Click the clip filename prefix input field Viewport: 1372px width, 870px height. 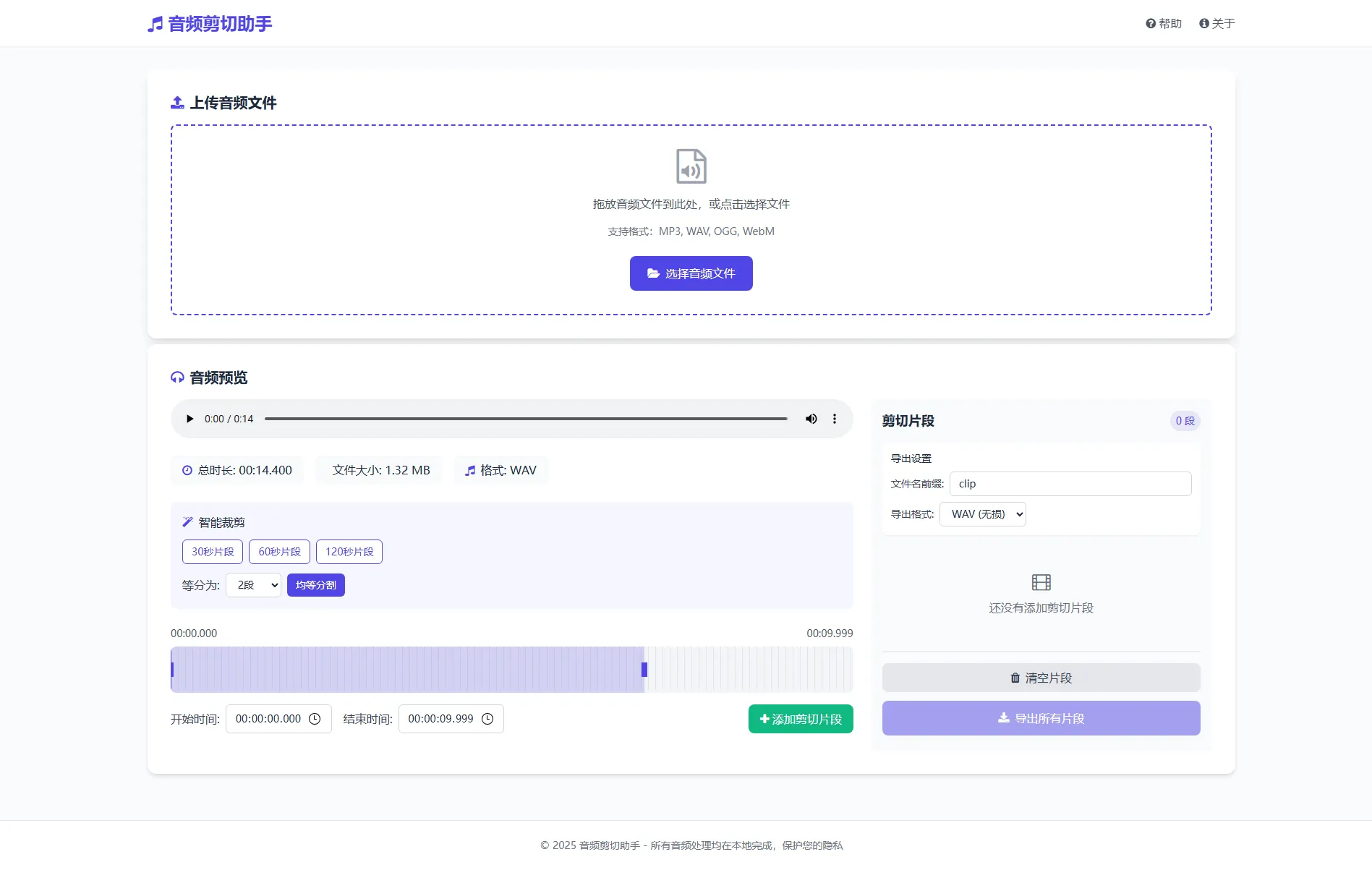pos(1070,484)
